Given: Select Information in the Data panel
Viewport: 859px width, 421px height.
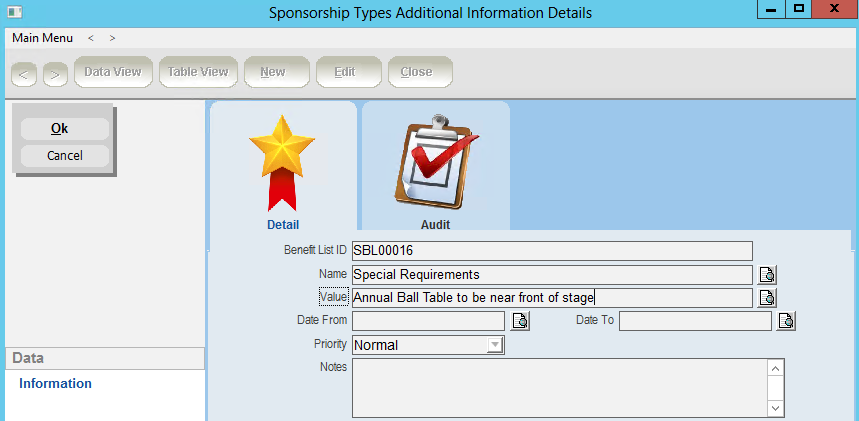Looking at the screenshot, I should (x=56, y=384).
